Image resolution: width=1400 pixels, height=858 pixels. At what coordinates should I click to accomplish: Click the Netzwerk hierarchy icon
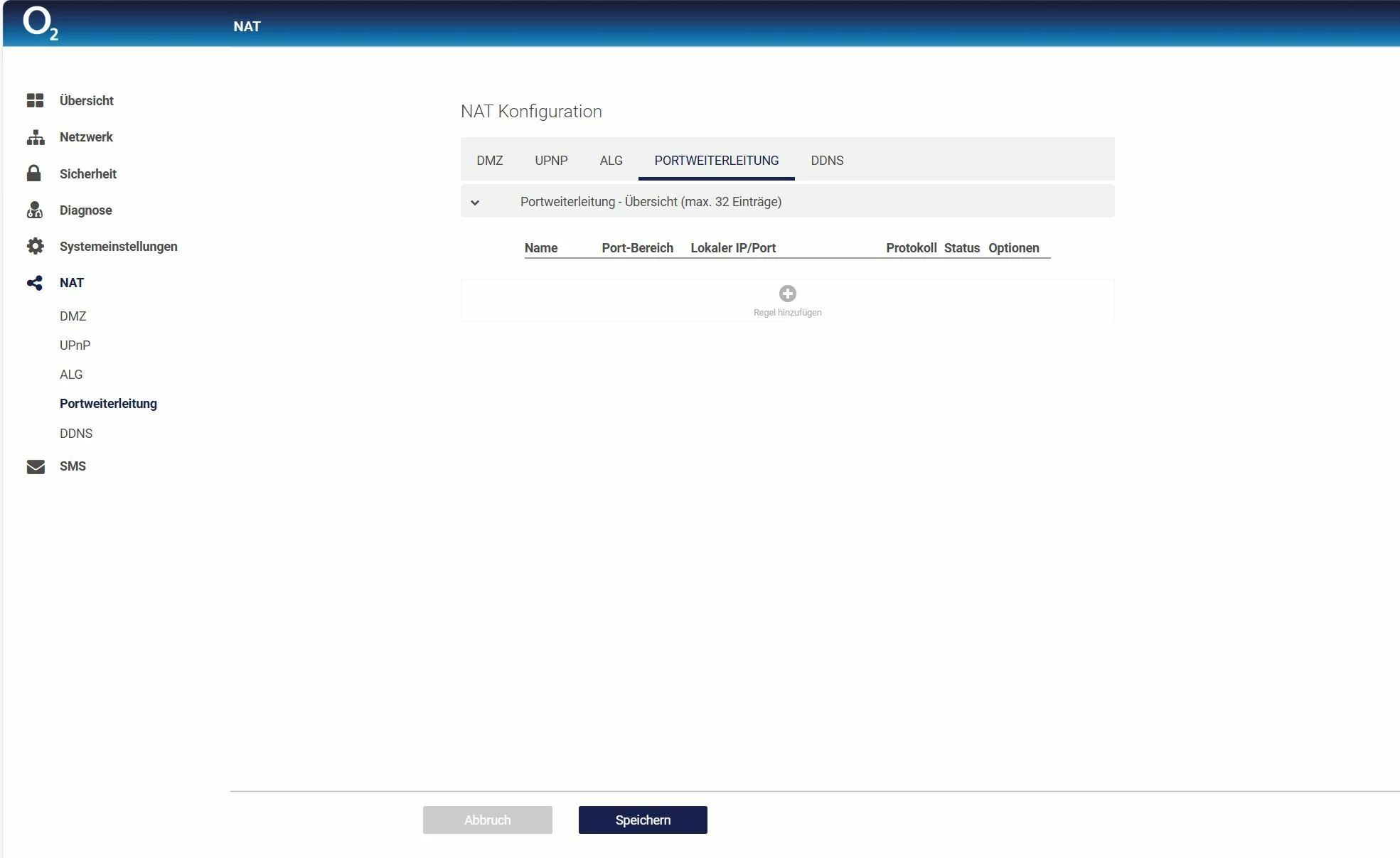tap(35, 137)
